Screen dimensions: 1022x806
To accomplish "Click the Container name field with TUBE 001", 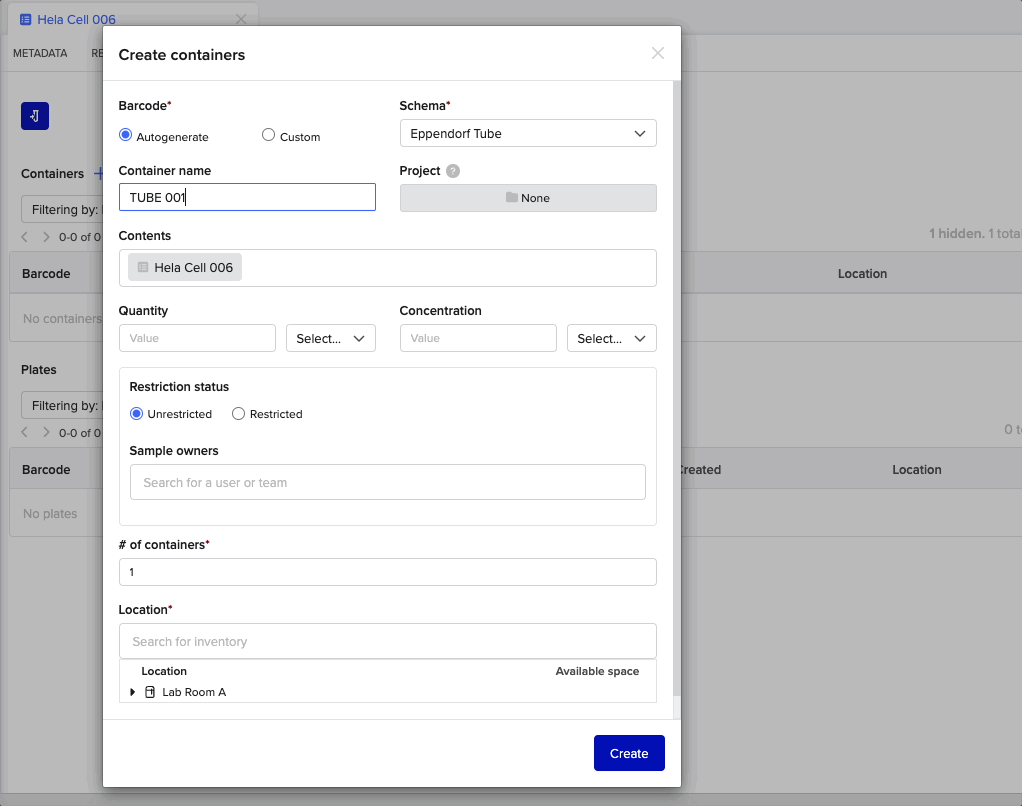I will pyautogui.click(x=247, y=197).
